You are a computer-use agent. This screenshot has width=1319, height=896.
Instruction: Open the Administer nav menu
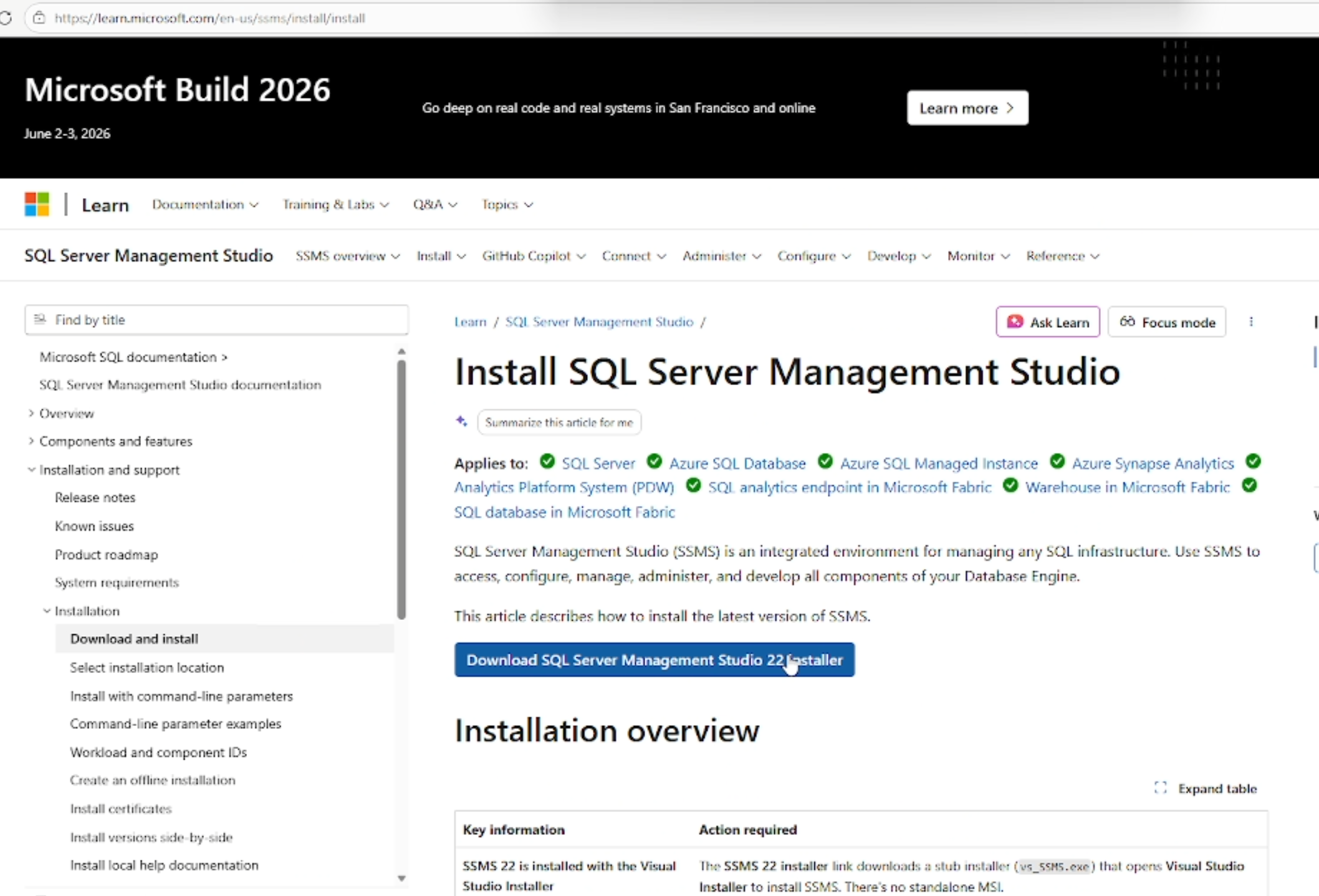coord(721,256)
